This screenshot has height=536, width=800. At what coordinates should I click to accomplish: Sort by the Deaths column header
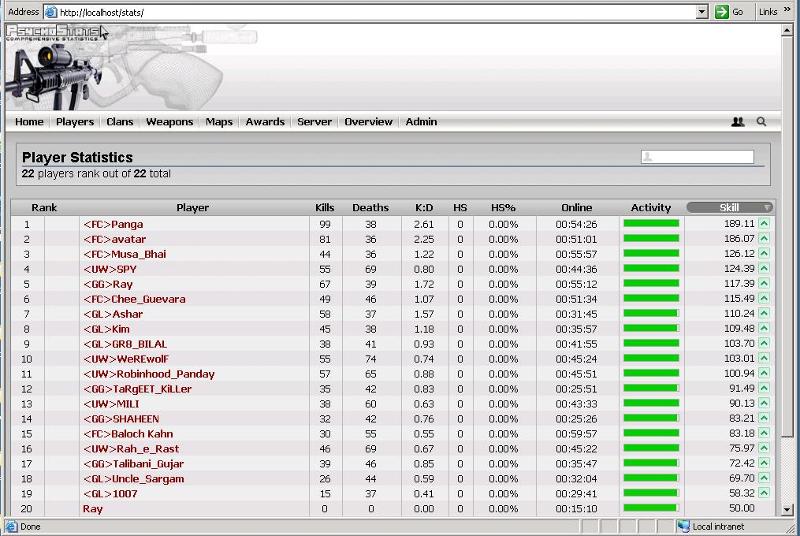(x=370, y=207)
